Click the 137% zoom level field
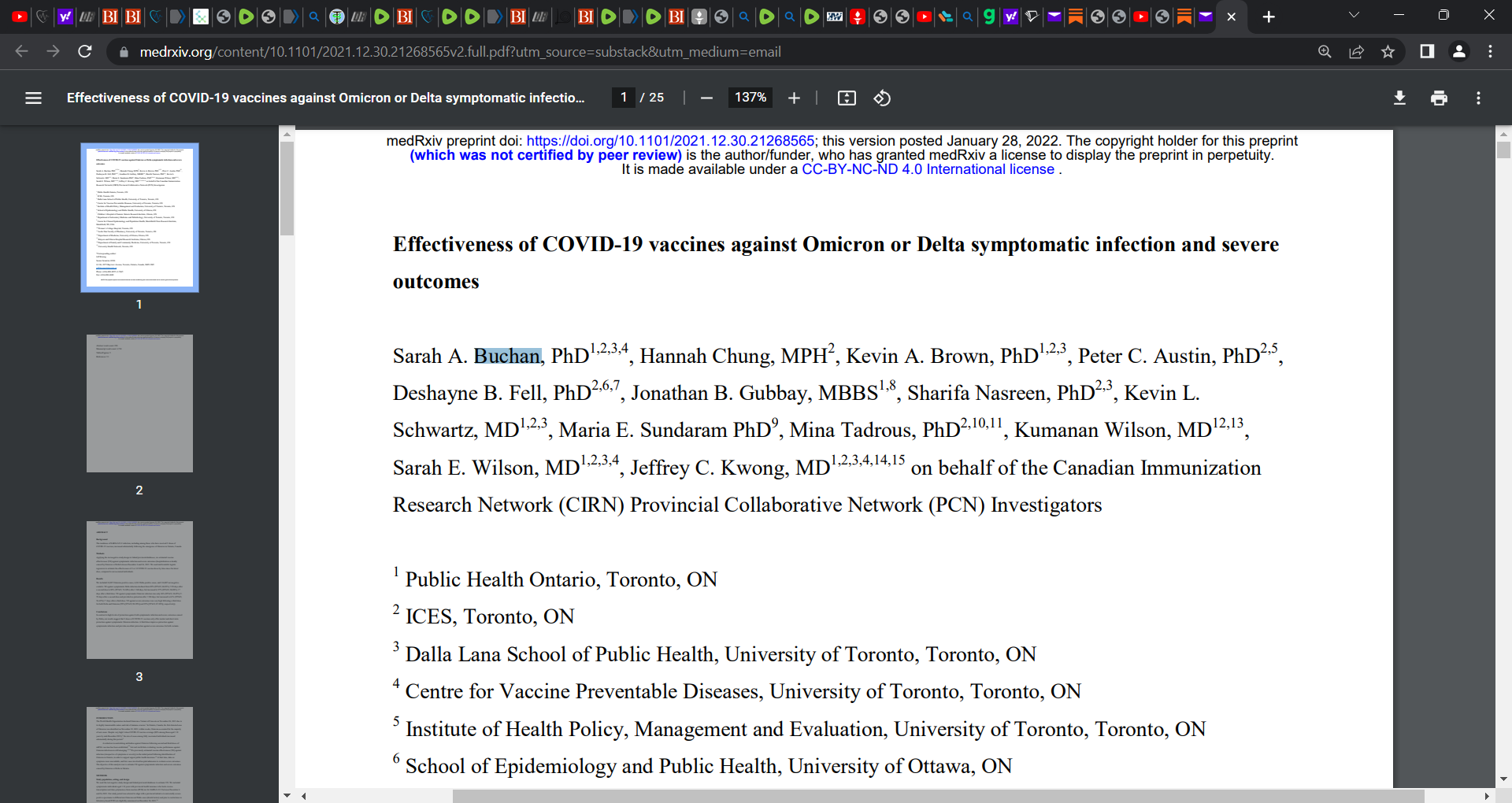1512x803 pixels. (x=750, y=98)
